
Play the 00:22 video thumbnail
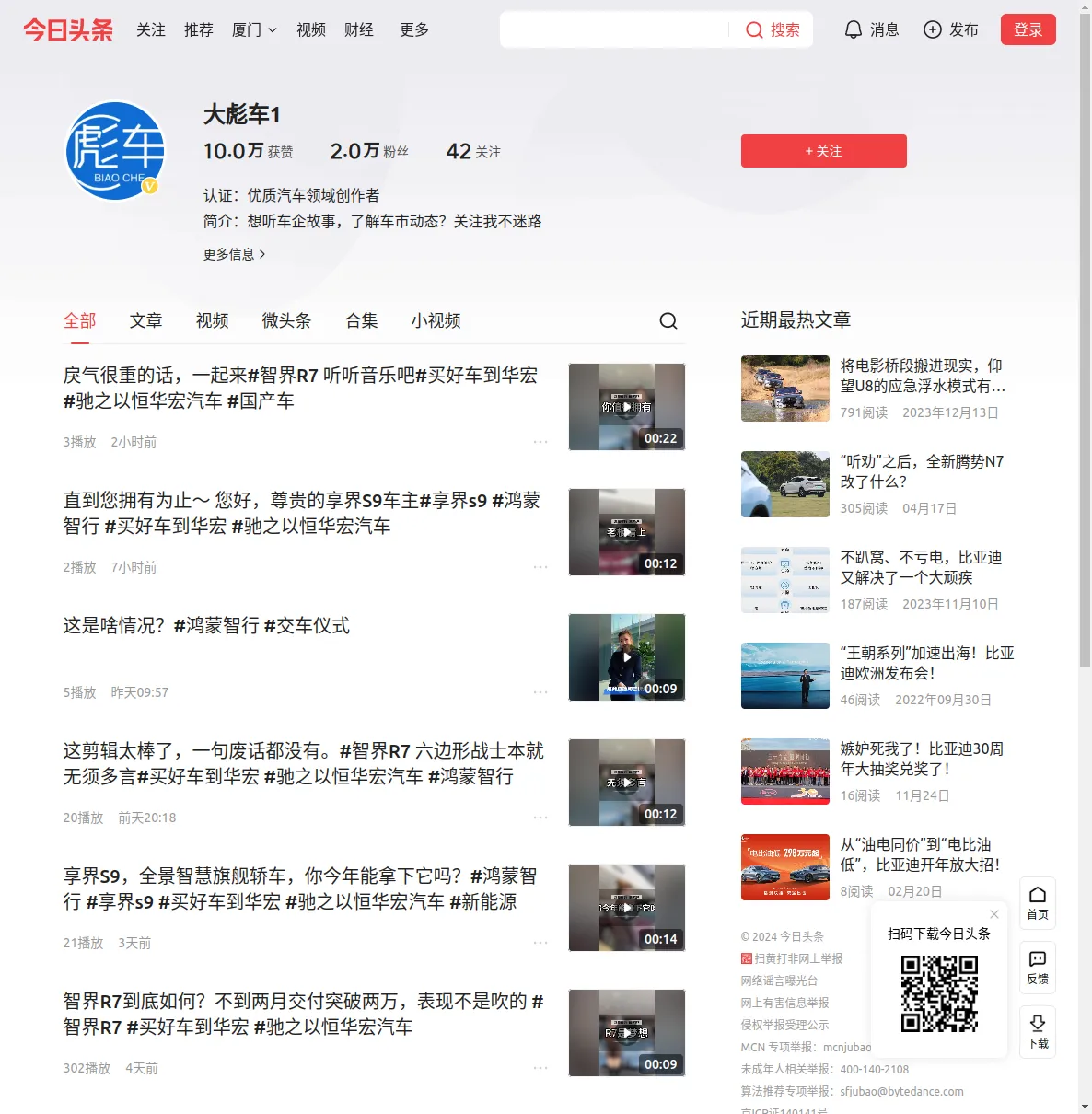coord(627,407)
